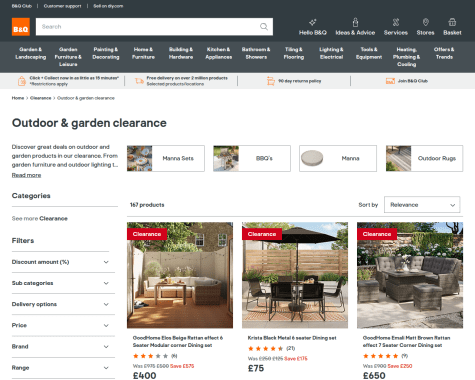
Task: Click the search magnifier icon
Action: [x=264, y=27]
